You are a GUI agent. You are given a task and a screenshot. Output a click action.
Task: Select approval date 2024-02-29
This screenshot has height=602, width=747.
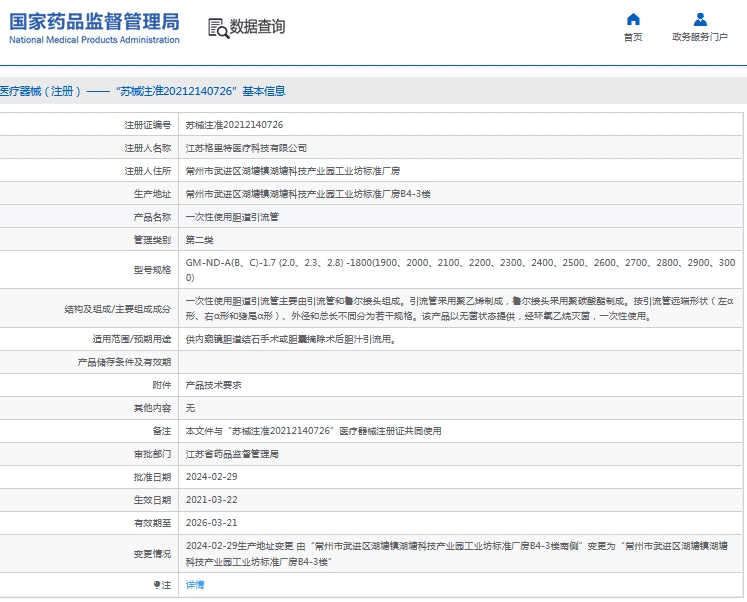click(x=212, y=477)
